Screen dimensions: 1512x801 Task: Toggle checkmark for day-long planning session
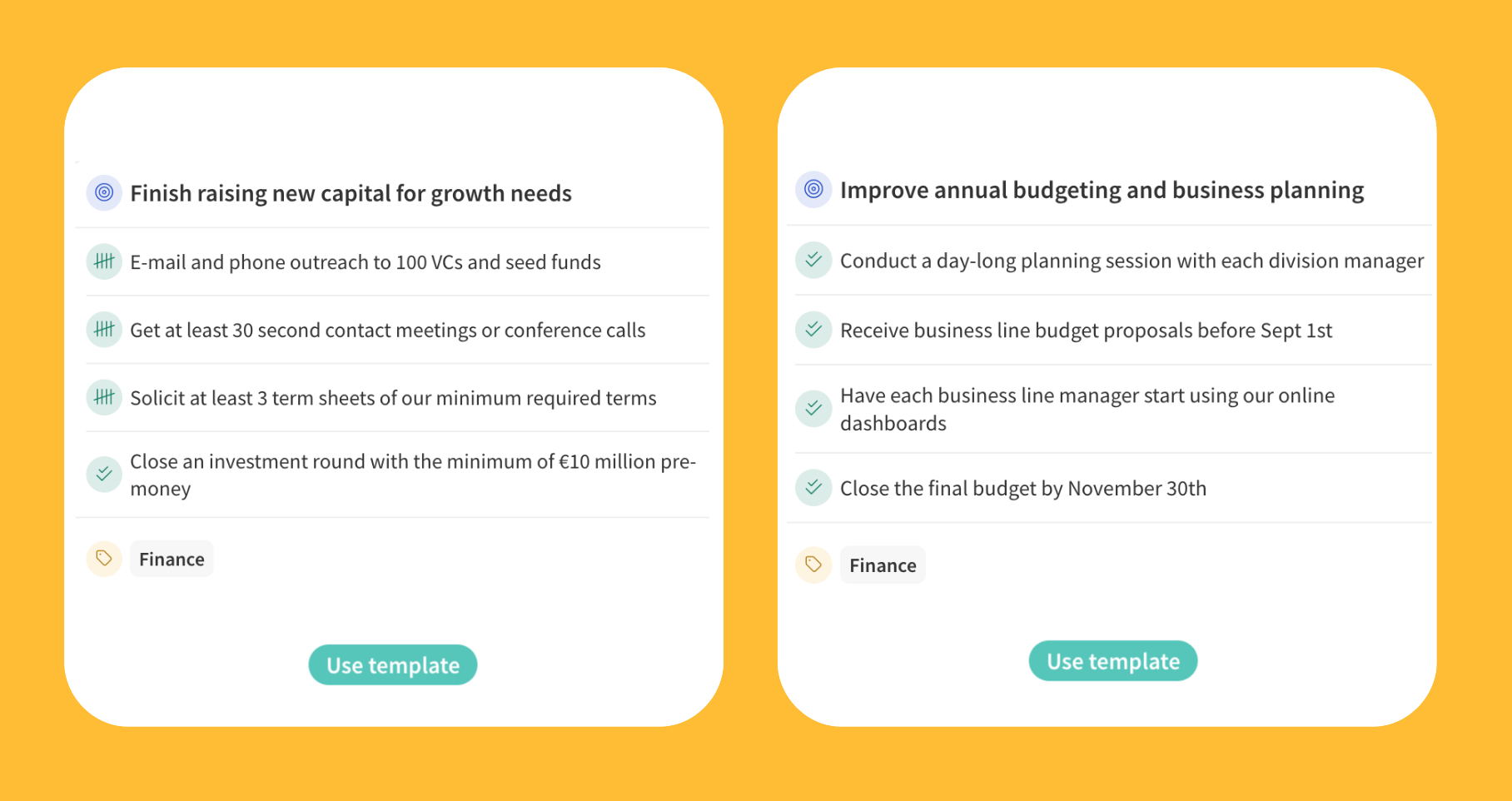(x=813, y=261)
